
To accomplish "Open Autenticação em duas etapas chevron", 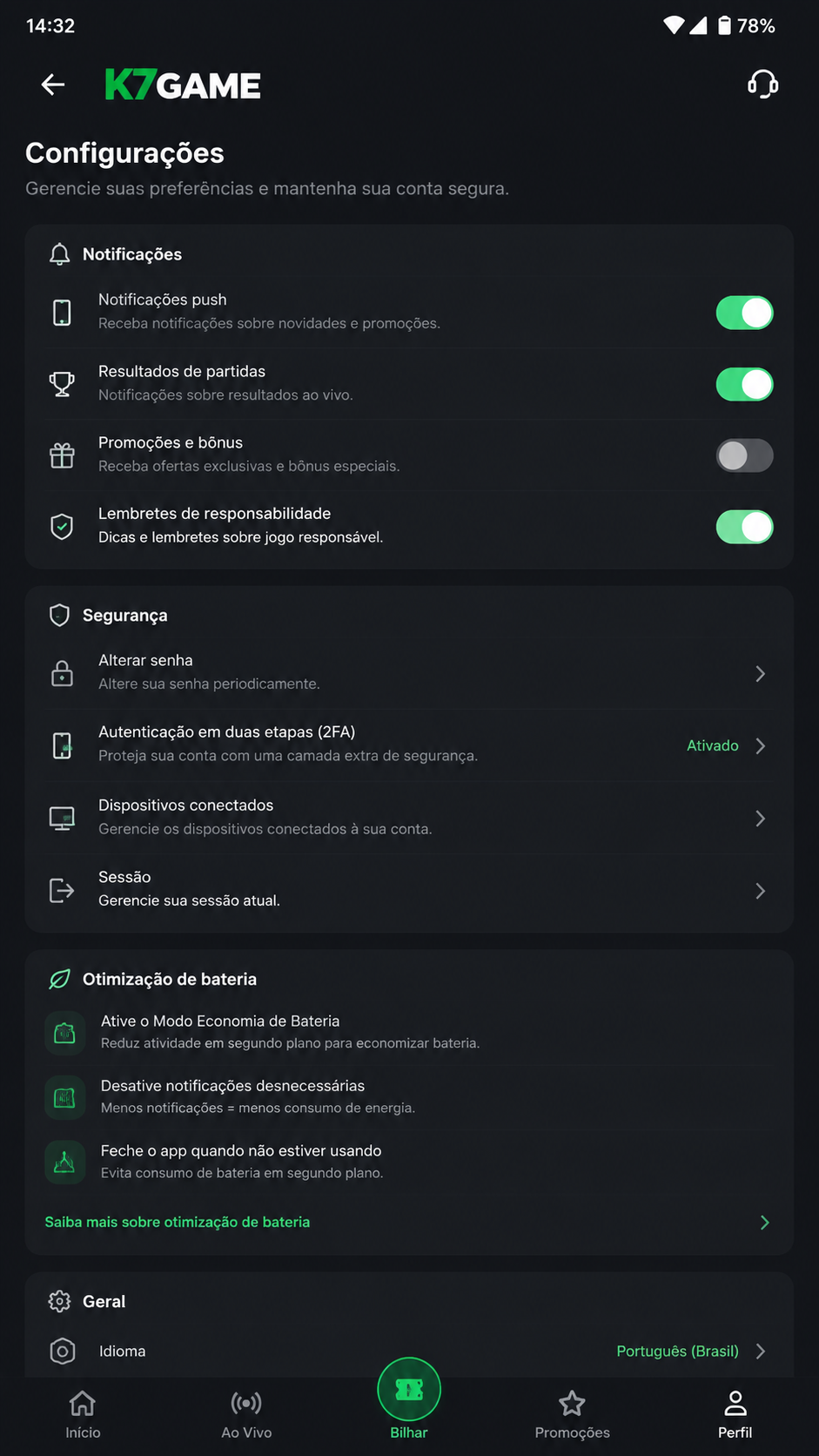I will (761, 746).
